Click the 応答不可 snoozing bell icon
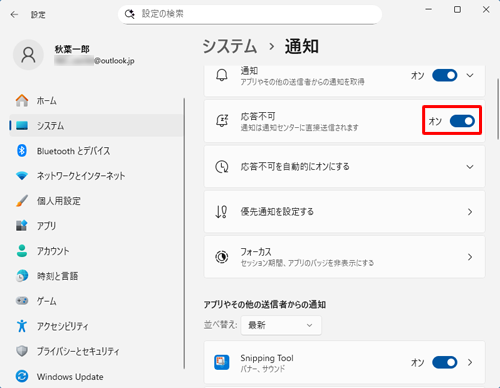Viewport: 500px width, 388px height. coord(222,121)
